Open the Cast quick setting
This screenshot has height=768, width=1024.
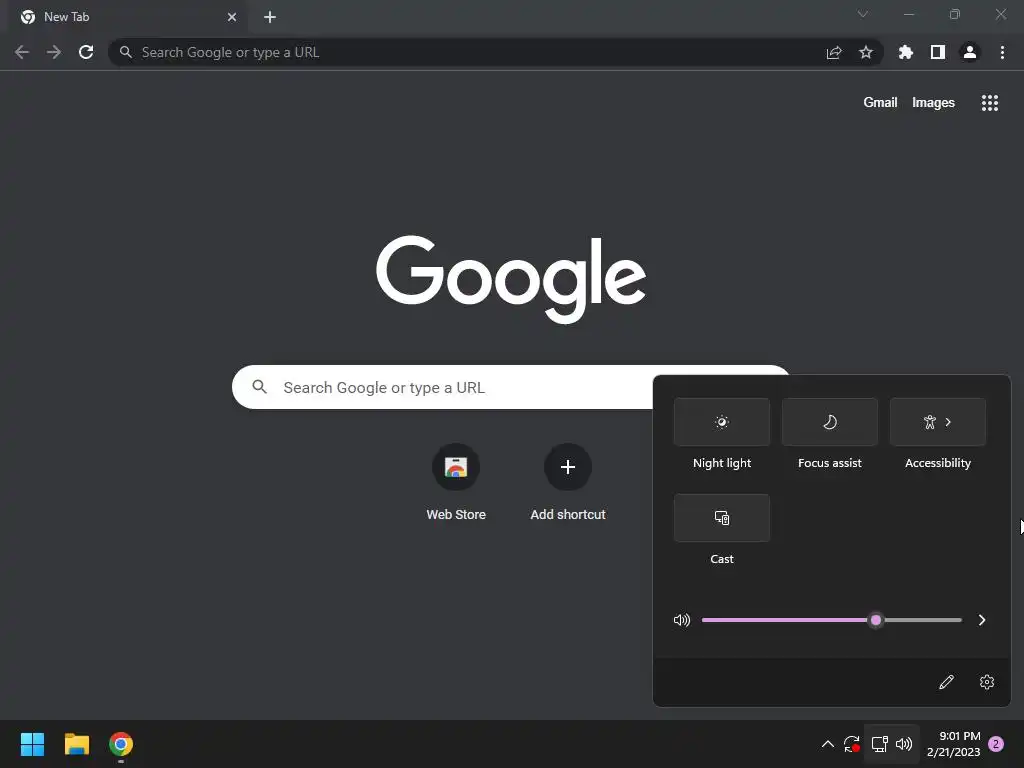pyautogui.click(x=722, y=518)
